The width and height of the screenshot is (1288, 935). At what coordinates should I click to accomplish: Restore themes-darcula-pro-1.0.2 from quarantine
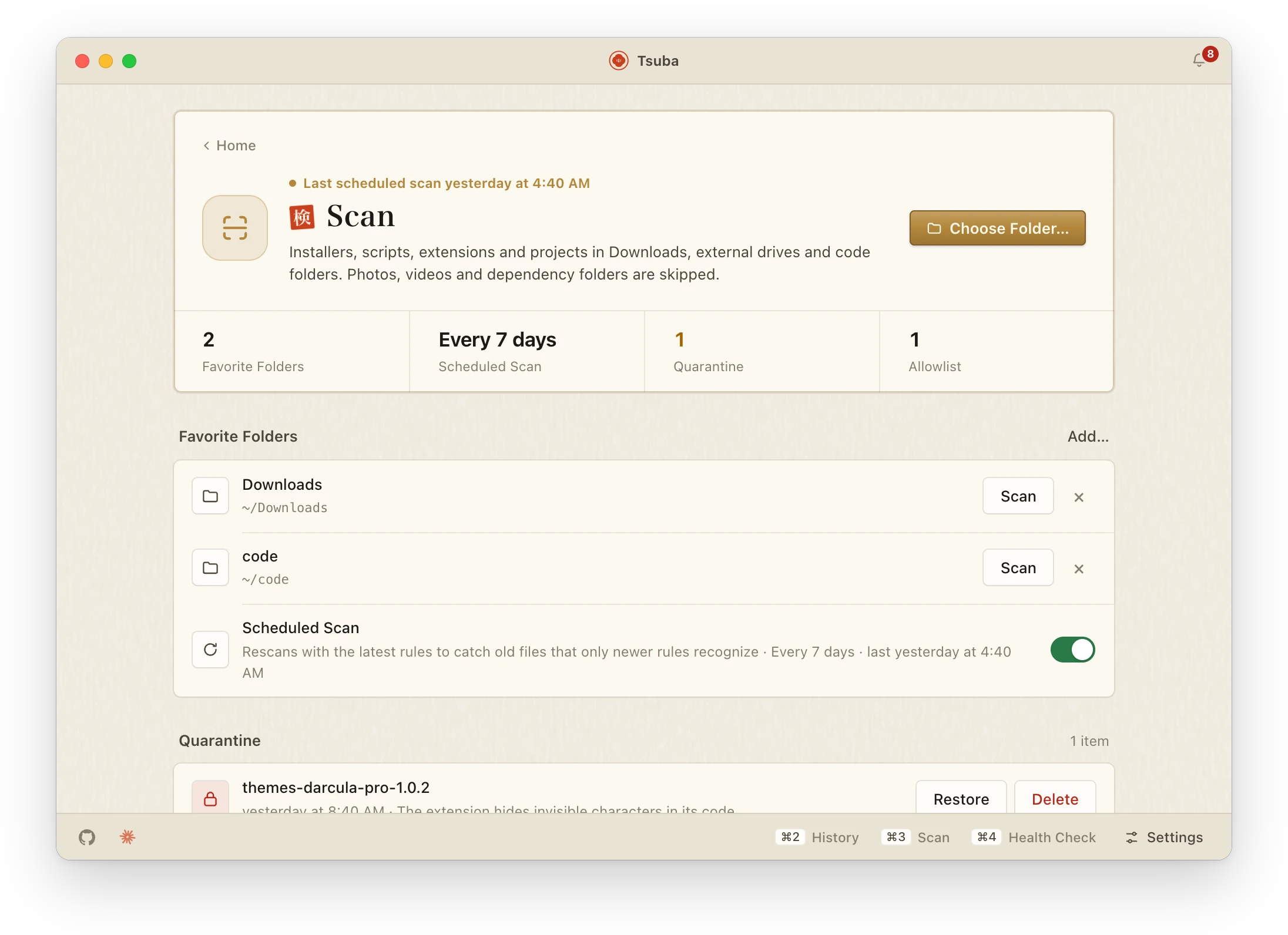pos(961,798)
